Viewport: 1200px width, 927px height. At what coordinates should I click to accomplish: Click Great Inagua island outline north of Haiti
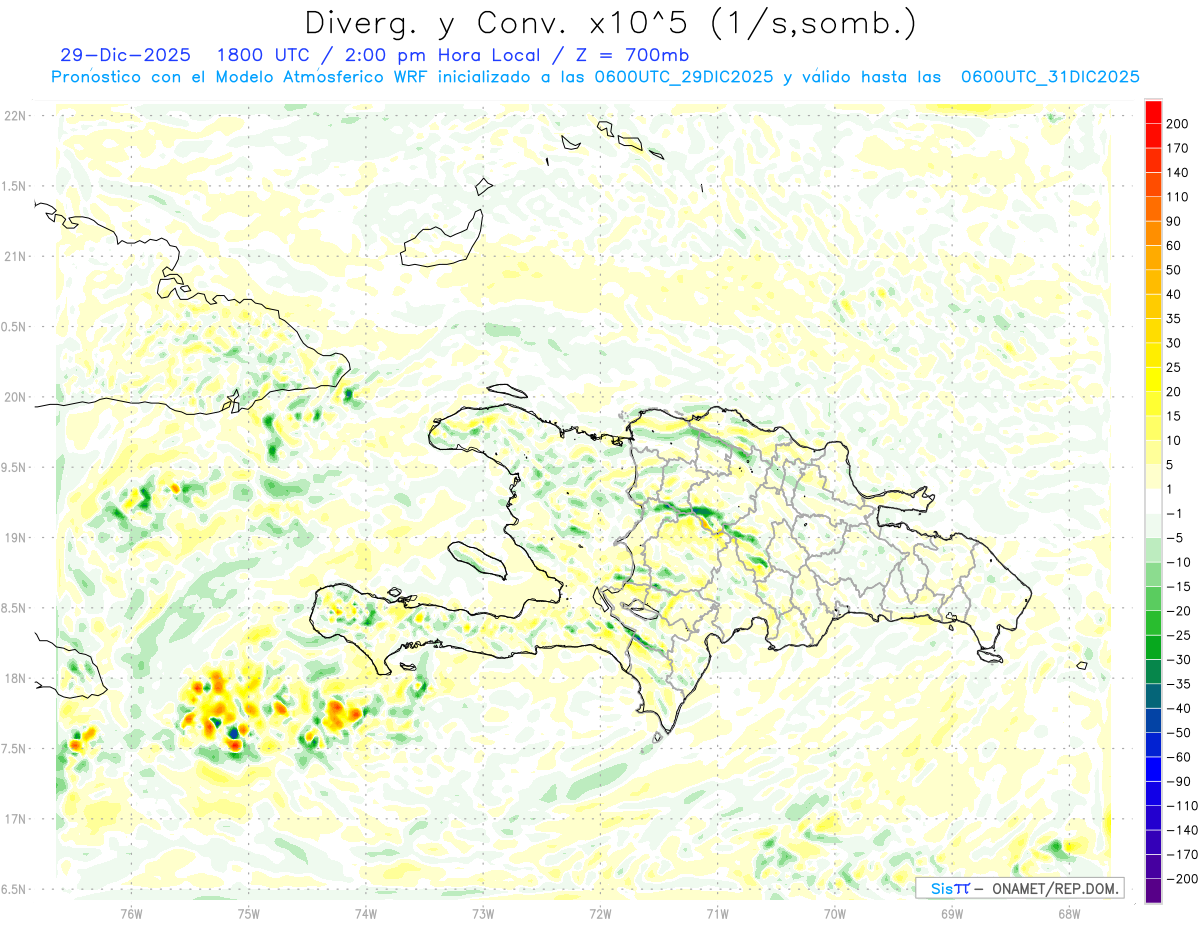pyautogui.click(x=441, y=239)
